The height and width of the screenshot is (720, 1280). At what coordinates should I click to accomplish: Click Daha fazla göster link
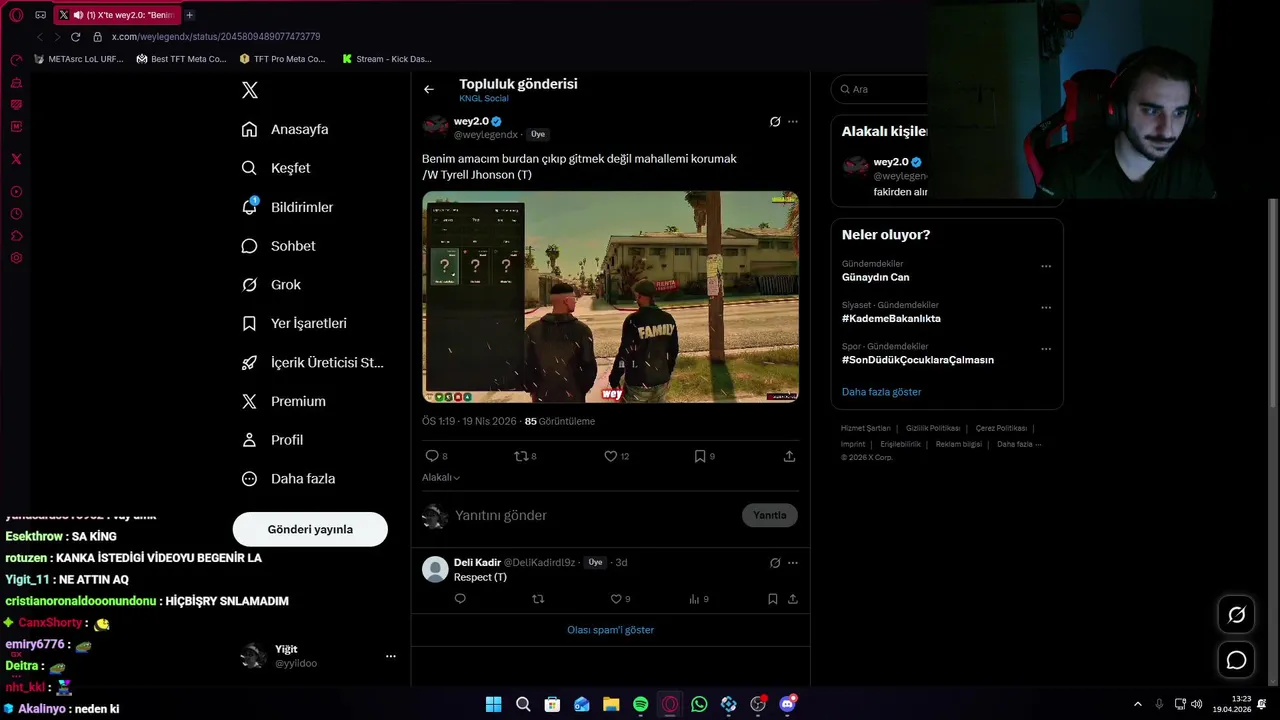[x=881, y=392]
